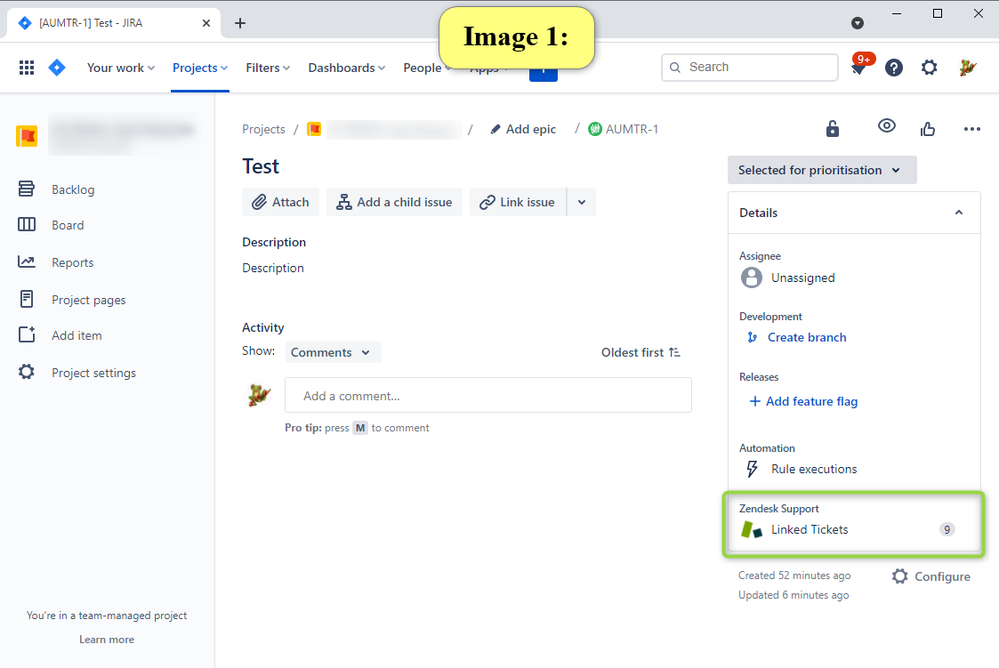Click the Linked Tickets count badge 9

(x=947, y=530)
